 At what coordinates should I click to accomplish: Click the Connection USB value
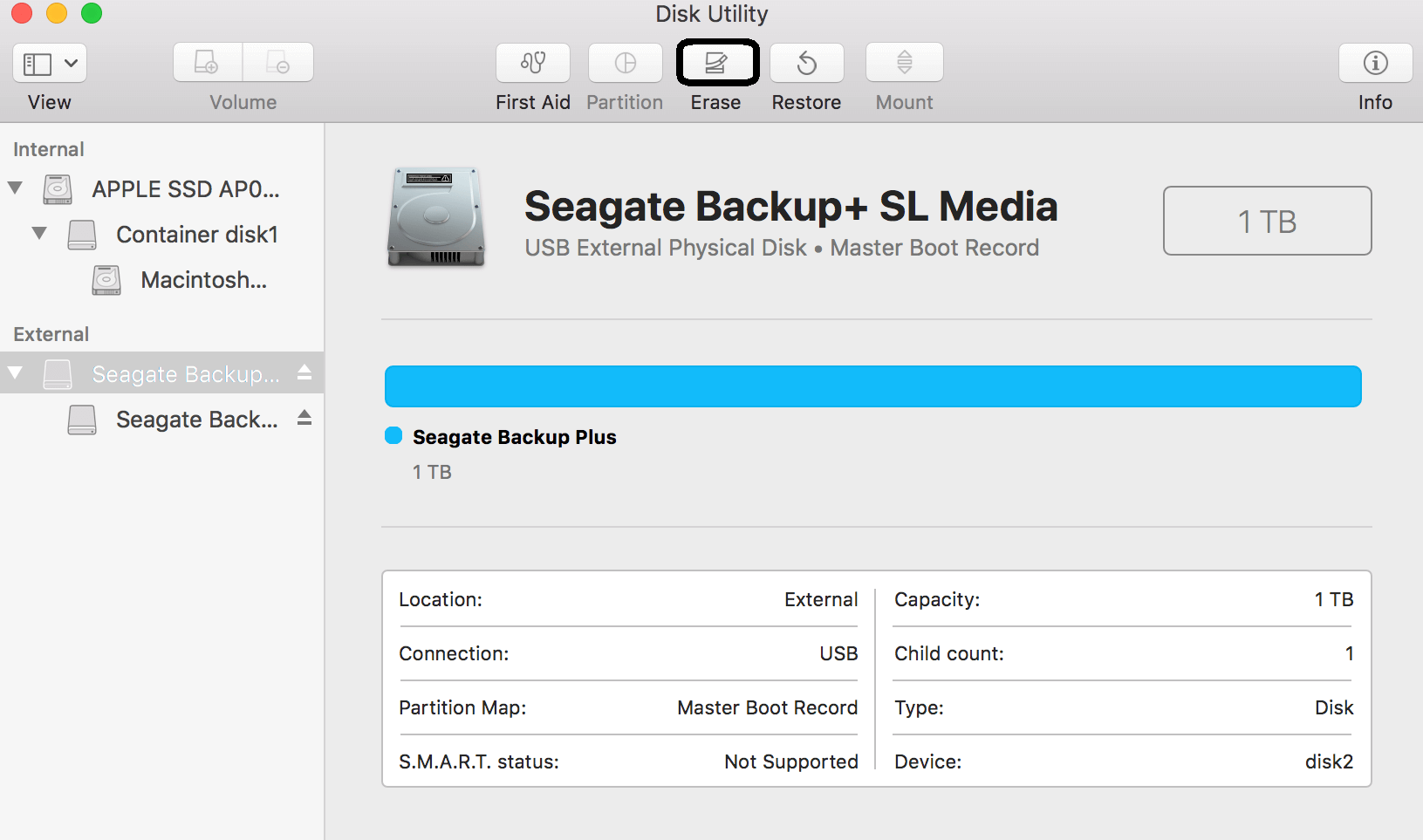838,653
